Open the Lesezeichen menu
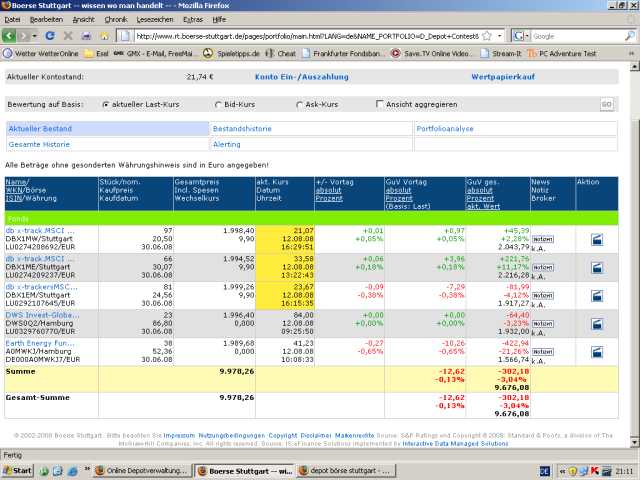Screen dimensions: 640x480 coord(154,19)
